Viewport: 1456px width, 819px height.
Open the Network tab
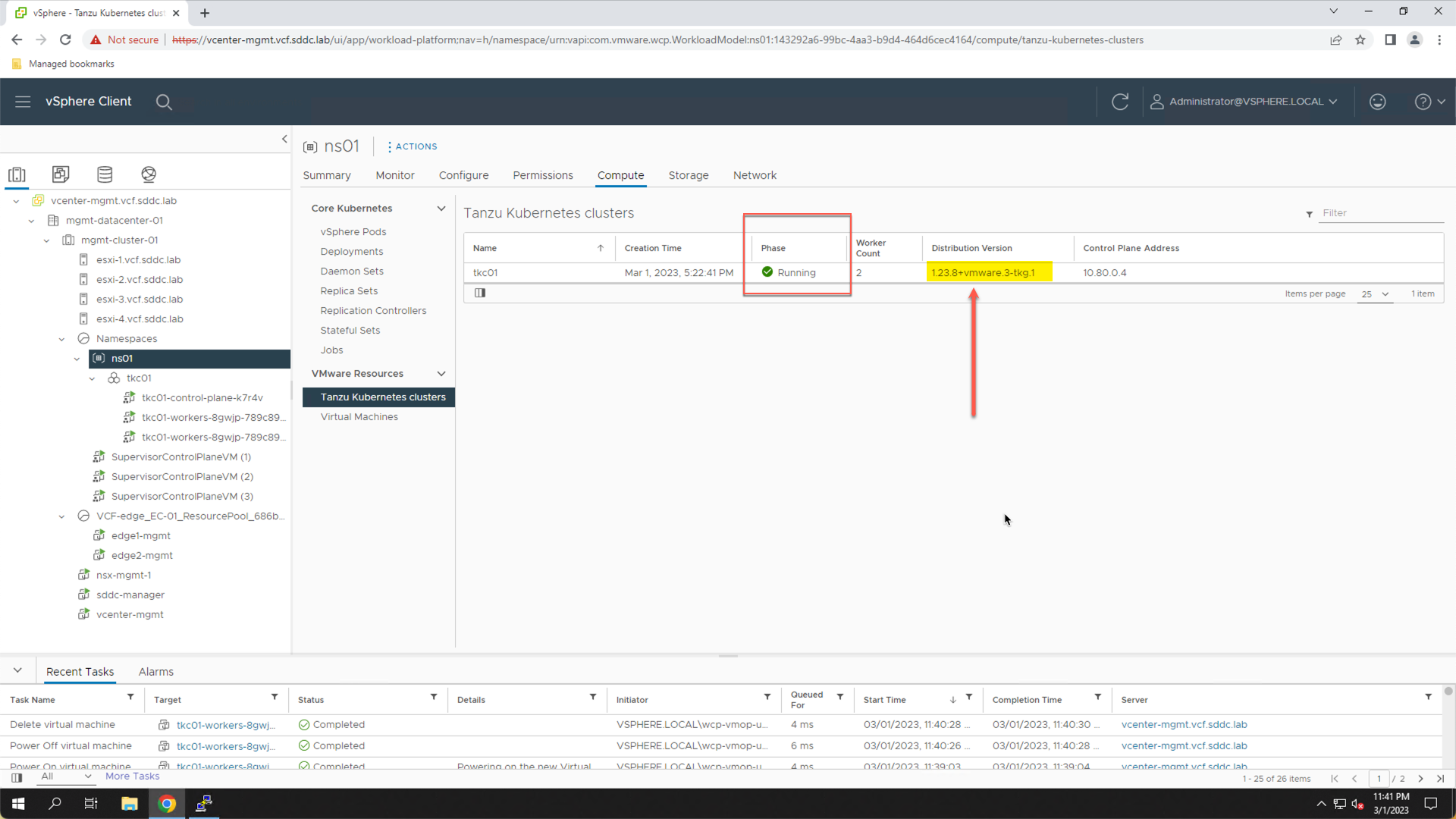coord(755,175)
